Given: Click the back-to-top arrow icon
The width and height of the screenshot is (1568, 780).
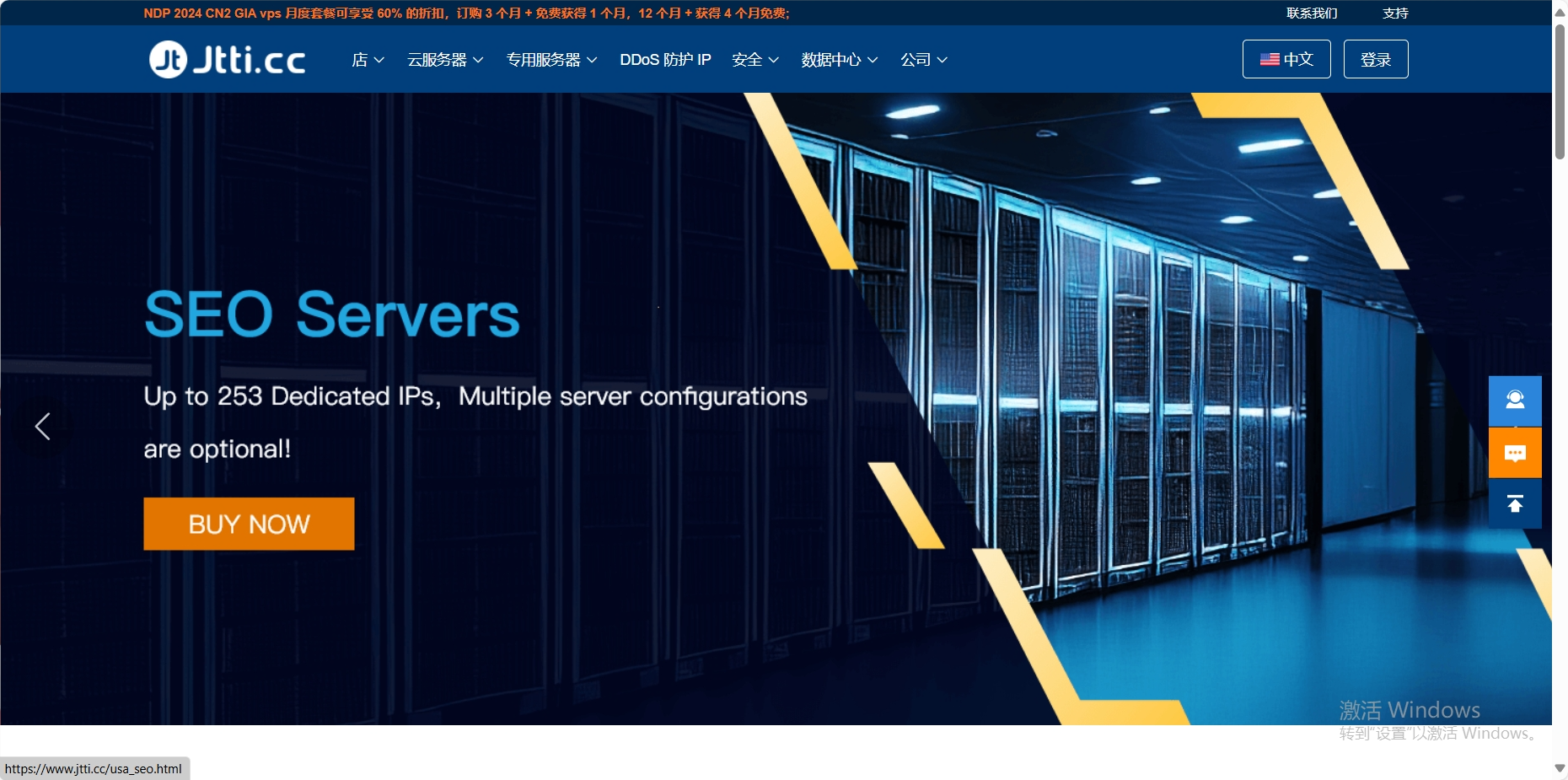Looking at the screenshot, I should pos(1514,503).
